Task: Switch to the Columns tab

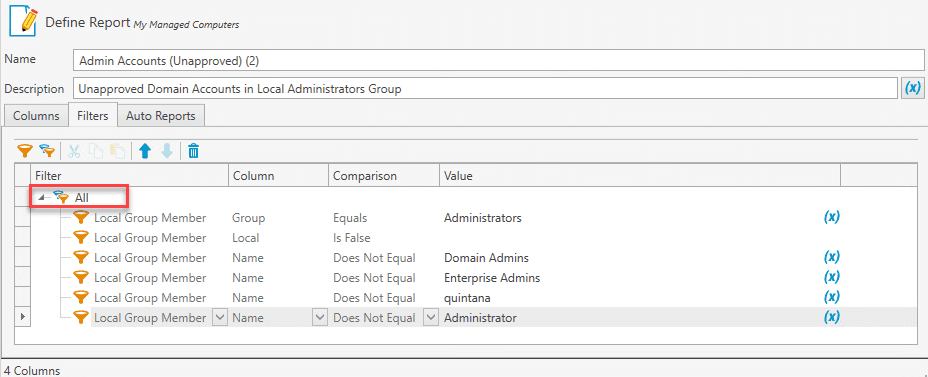Action: click(x=36, y=116)
